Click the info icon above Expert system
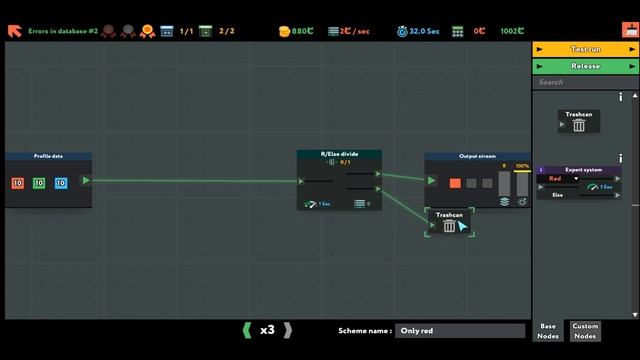This screenshot has width=640, height=360. (x=621, y=158)
